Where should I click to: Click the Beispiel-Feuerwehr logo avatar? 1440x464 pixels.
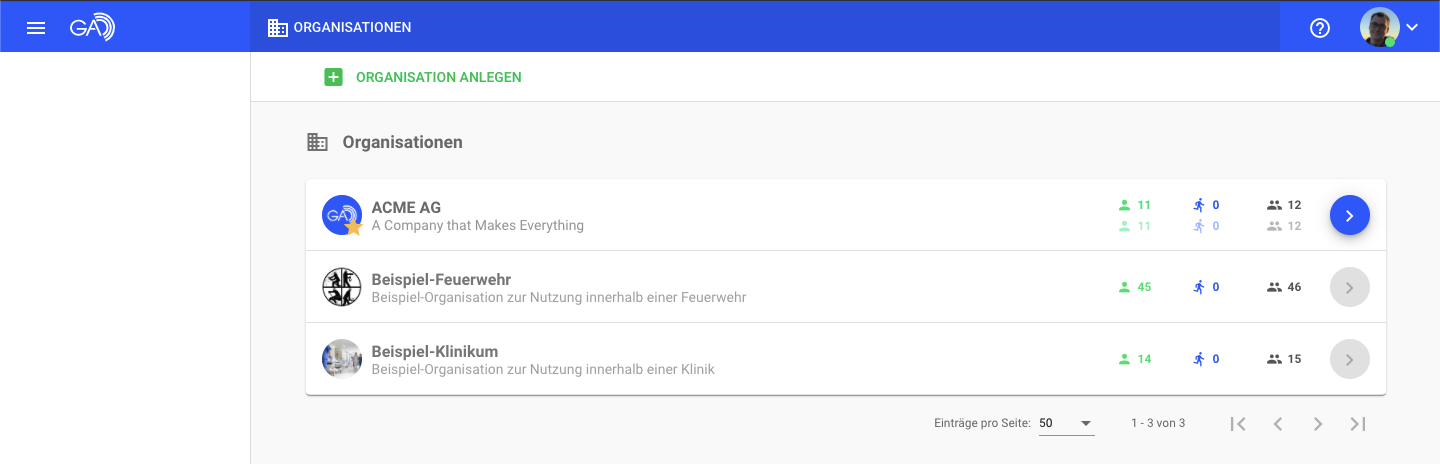coord(342,287)
